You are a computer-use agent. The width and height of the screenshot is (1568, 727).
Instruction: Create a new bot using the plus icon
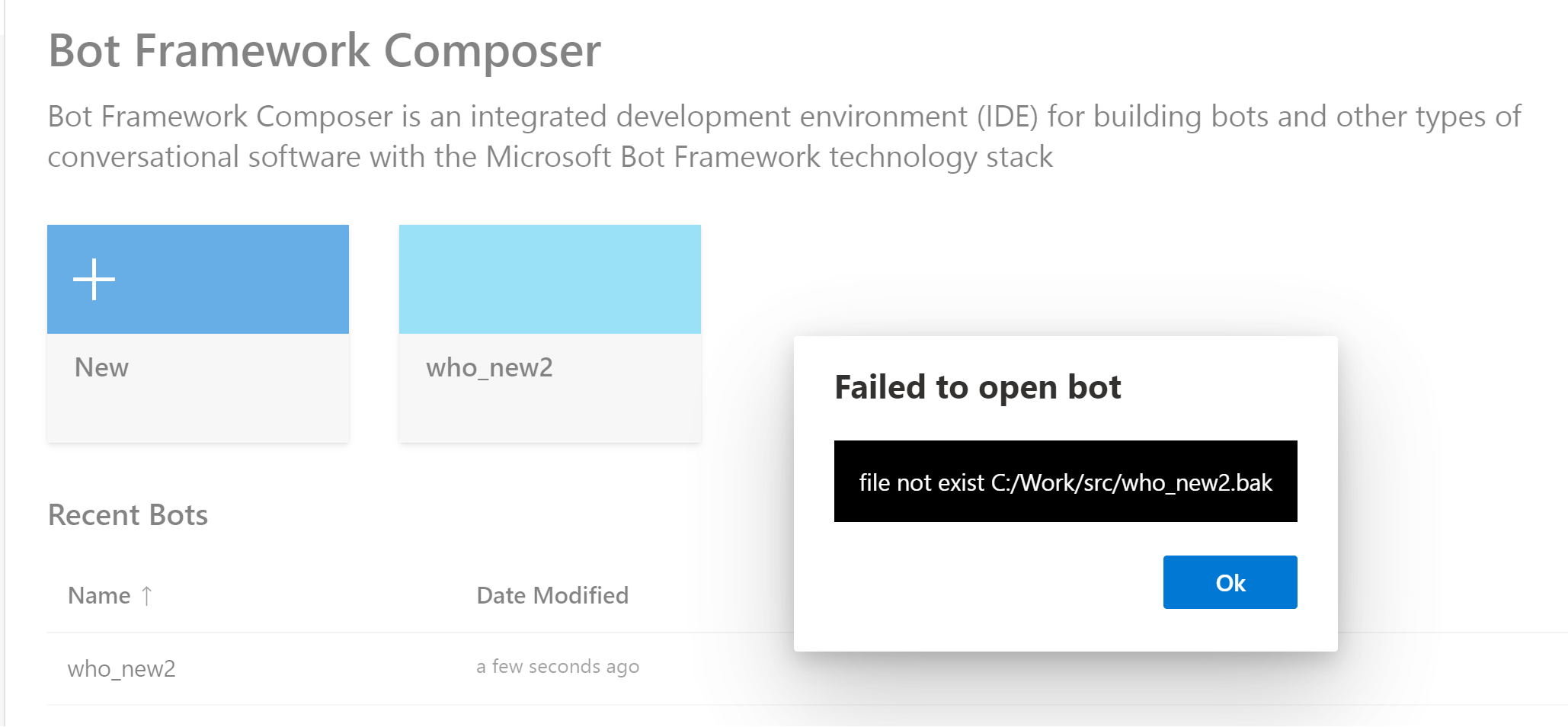(93, 279)
